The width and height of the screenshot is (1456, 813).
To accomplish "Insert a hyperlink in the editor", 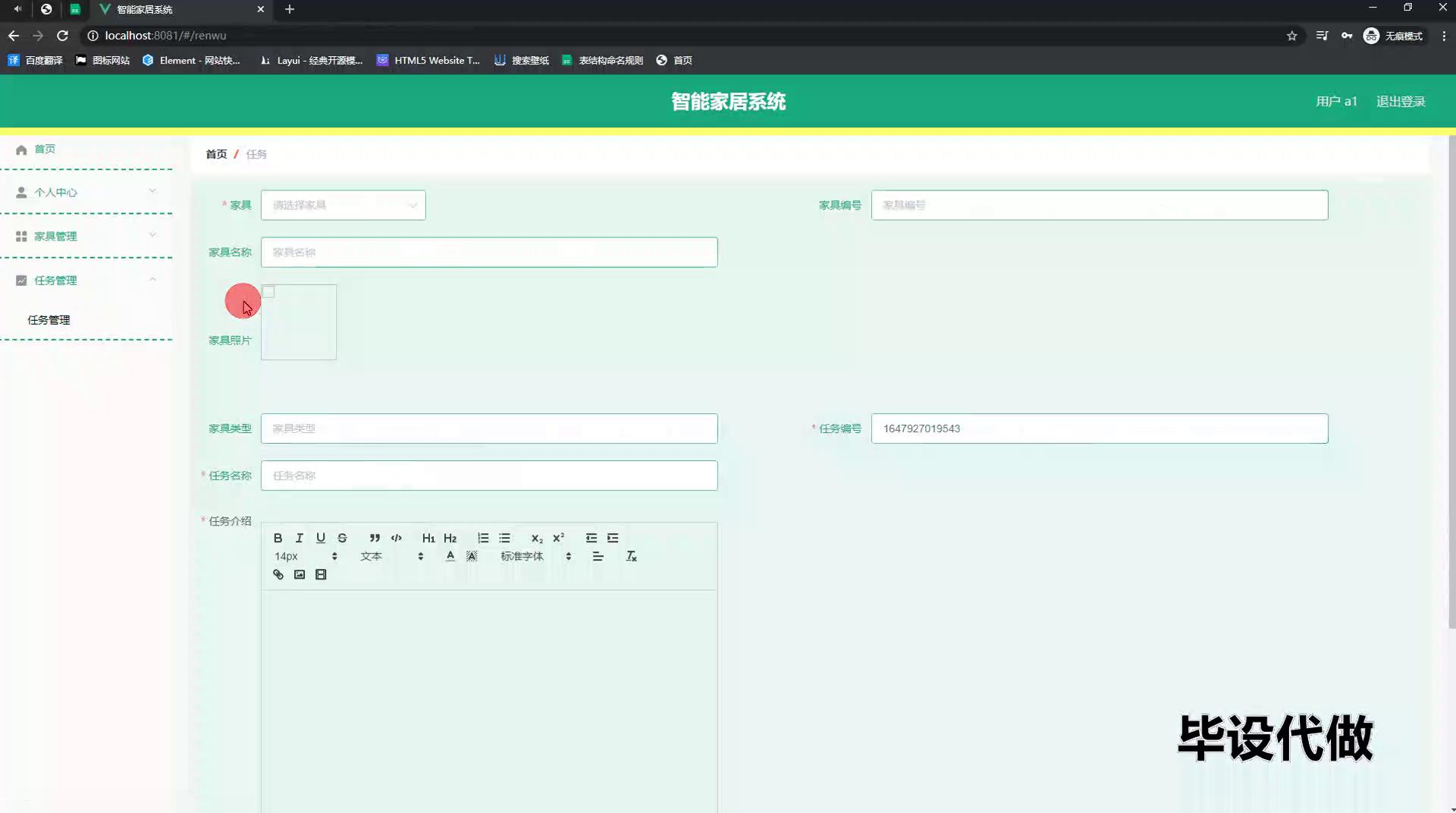I will pos(278,575).
